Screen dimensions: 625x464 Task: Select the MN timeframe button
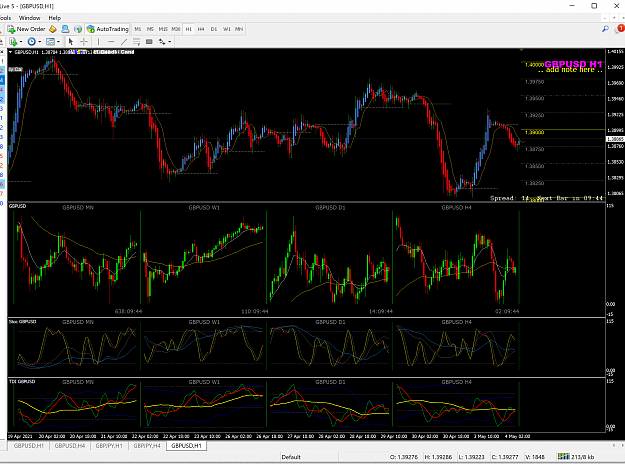pyautogui.click(x=239, y=29)
